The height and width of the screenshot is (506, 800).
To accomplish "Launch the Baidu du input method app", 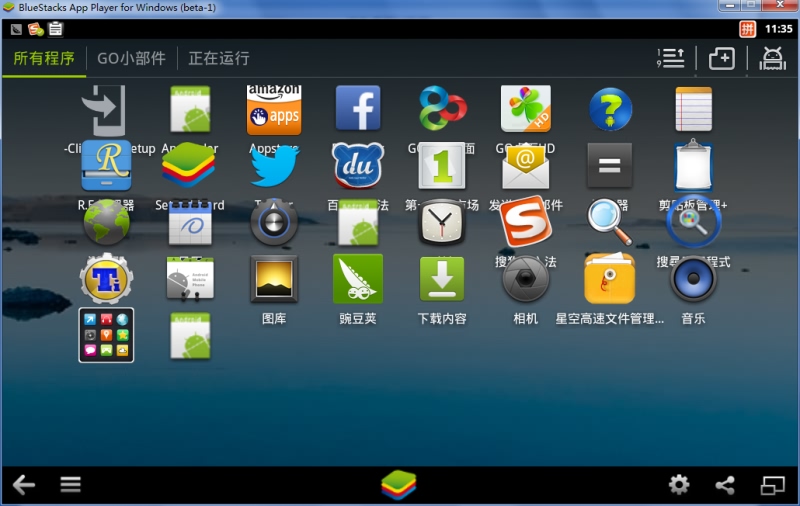I will (x=358, y=166).
